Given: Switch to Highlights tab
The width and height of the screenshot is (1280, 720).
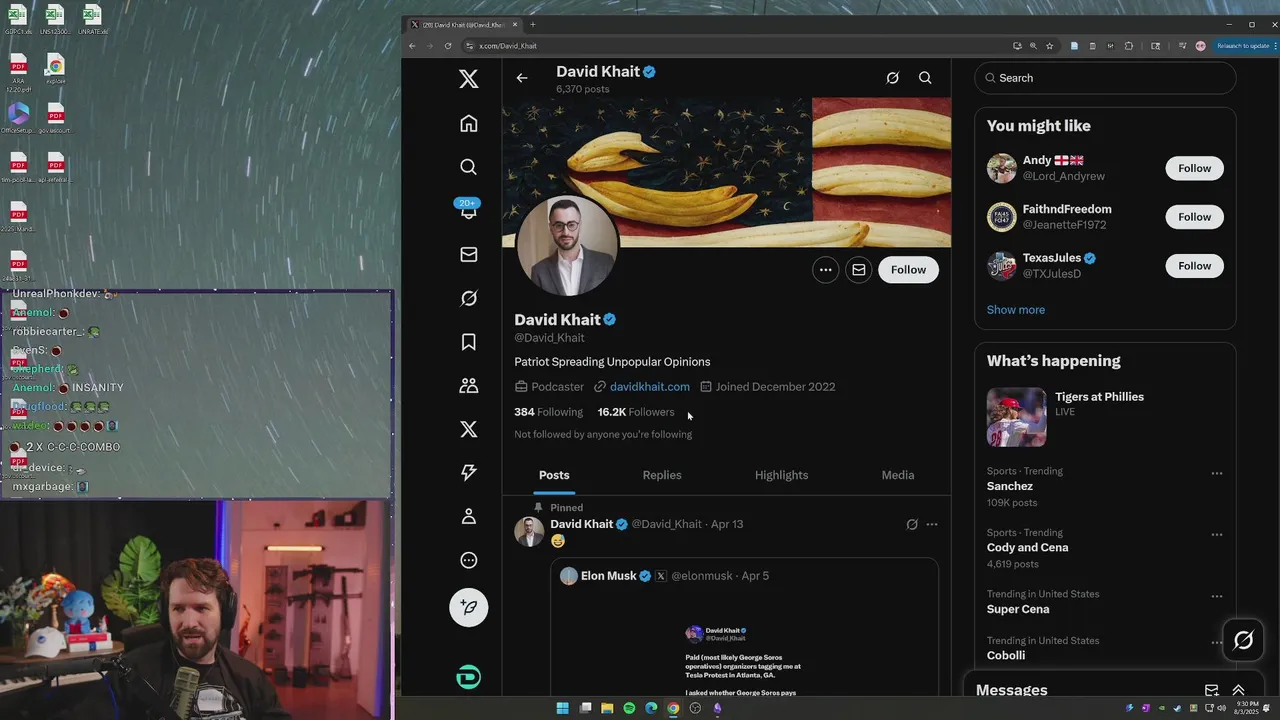Looking at the screenshot, I should point(781,475).
